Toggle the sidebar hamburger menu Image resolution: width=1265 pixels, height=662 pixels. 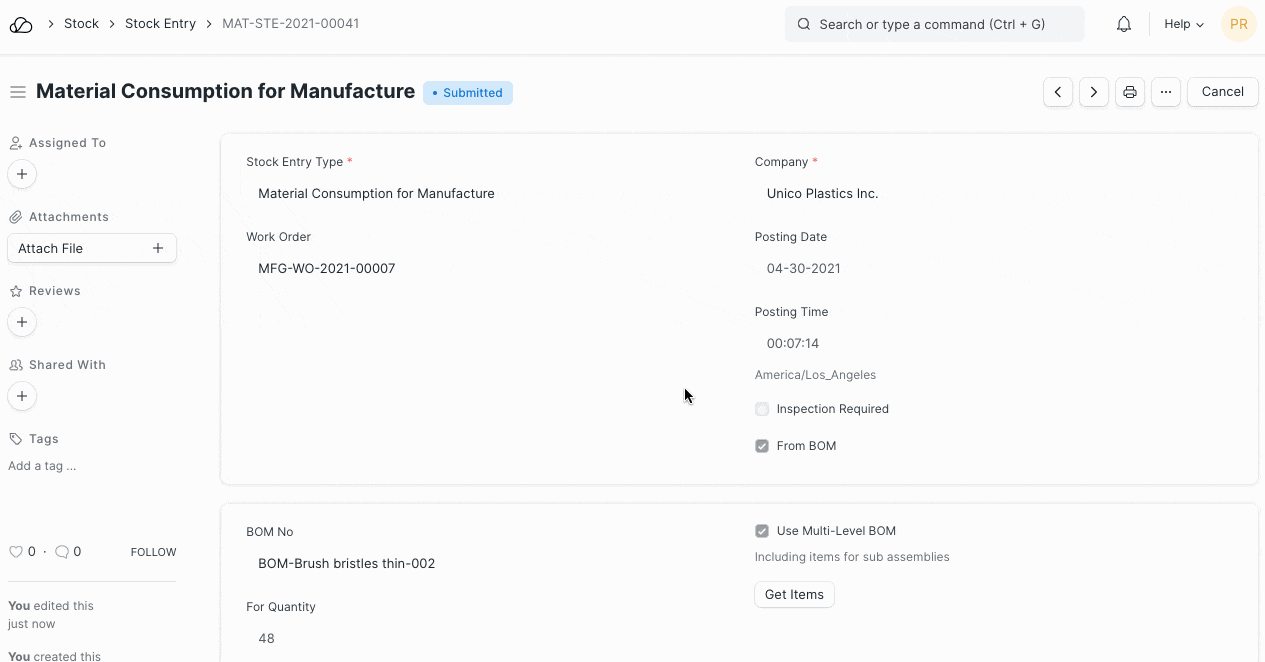coord(17,92)
